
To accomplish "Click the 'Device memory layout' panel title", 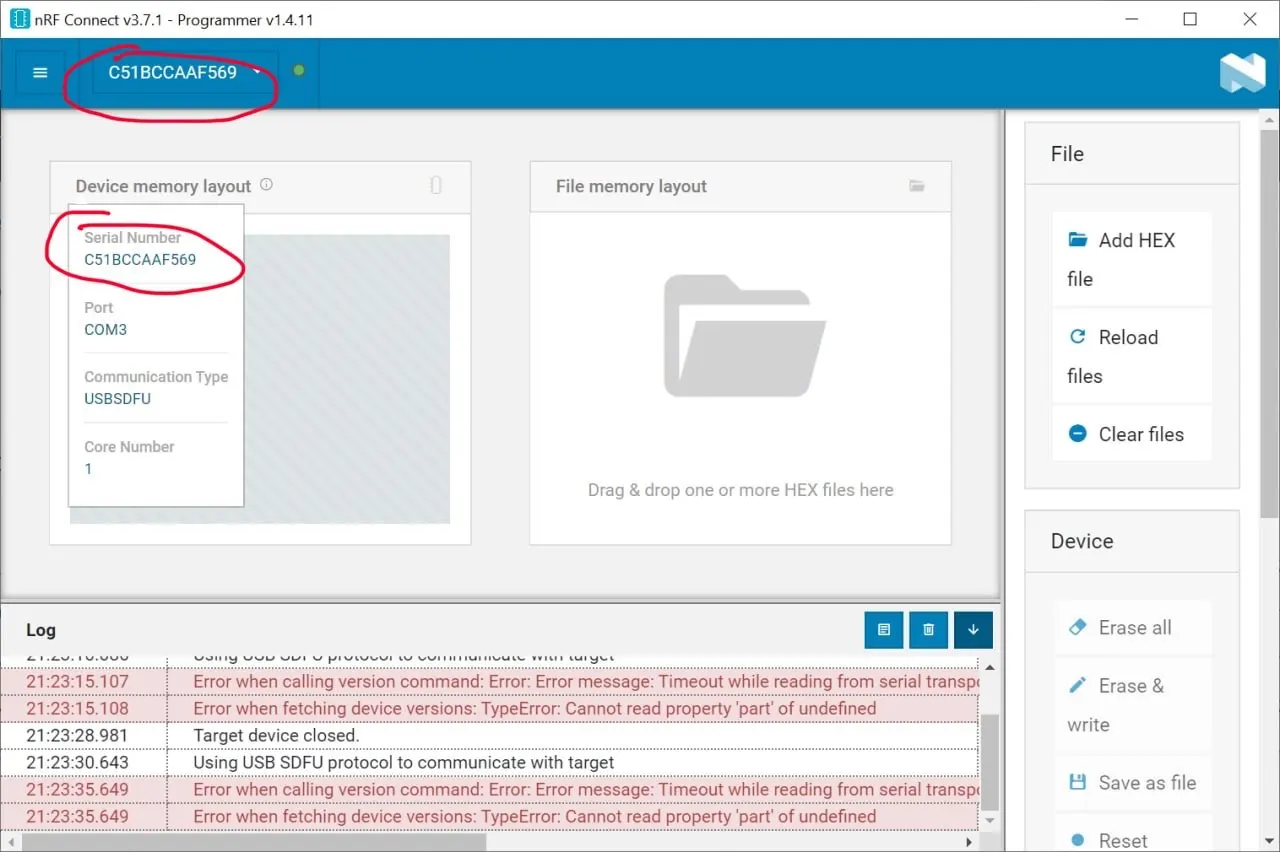I will point(163,186).
